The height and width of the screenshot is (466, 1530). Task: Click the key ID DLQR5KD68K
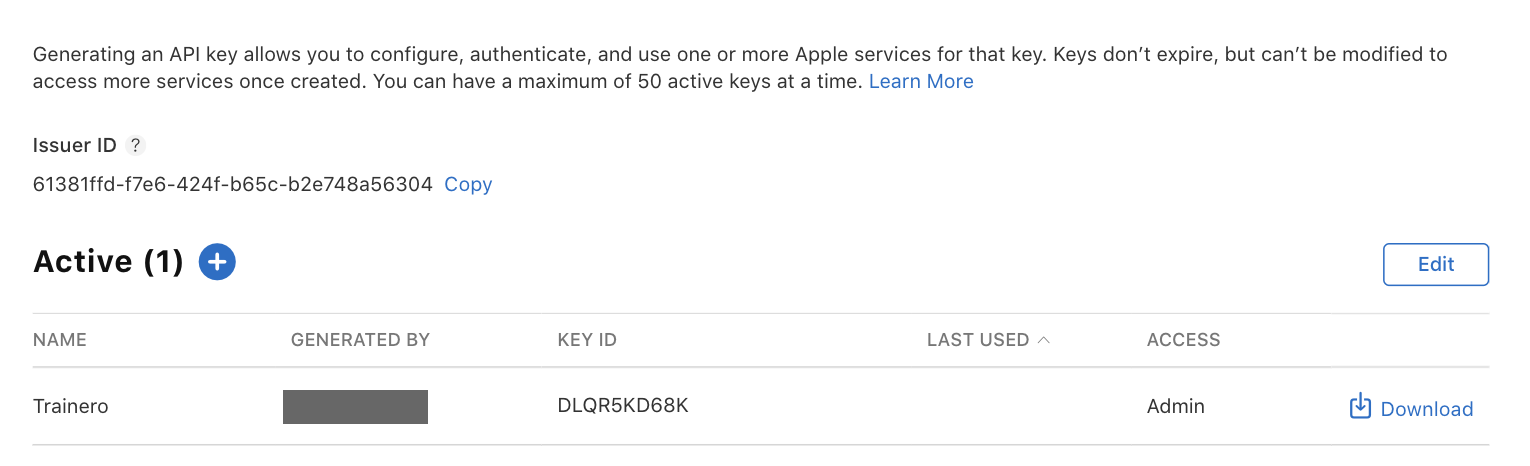tap(623, 406)
